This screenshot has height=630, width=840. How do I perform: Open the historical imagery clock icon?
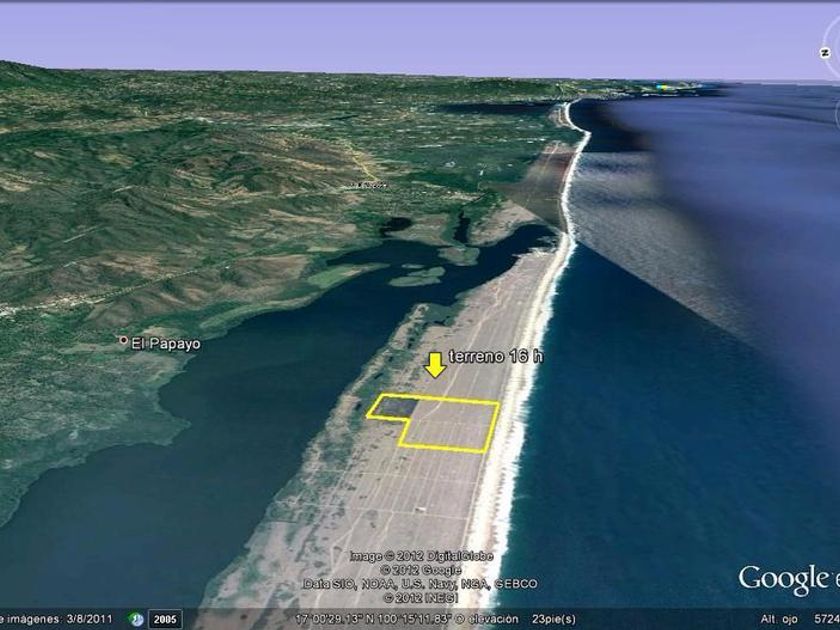137,619
